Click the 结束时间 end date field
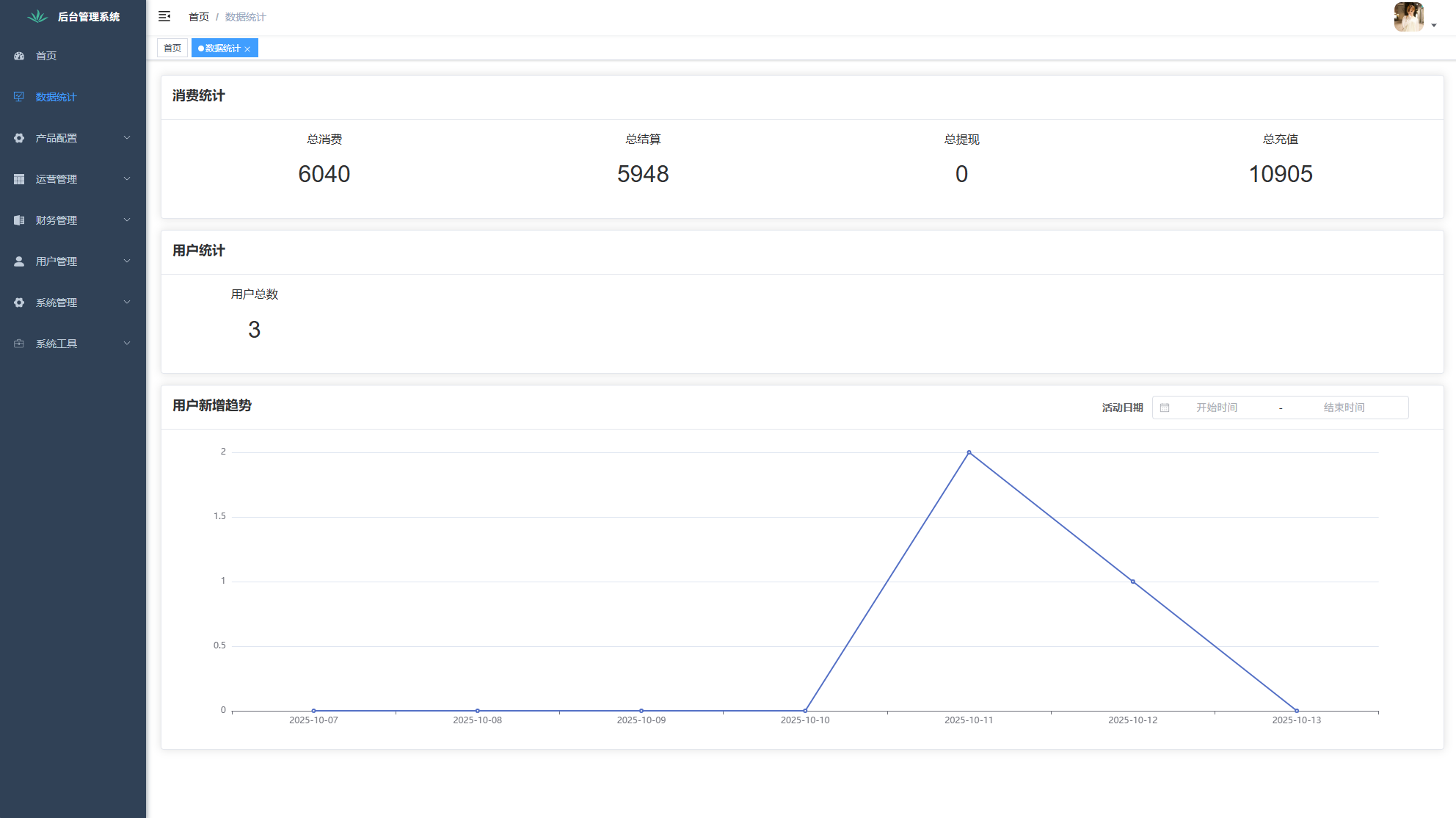 click(1344, 408)
